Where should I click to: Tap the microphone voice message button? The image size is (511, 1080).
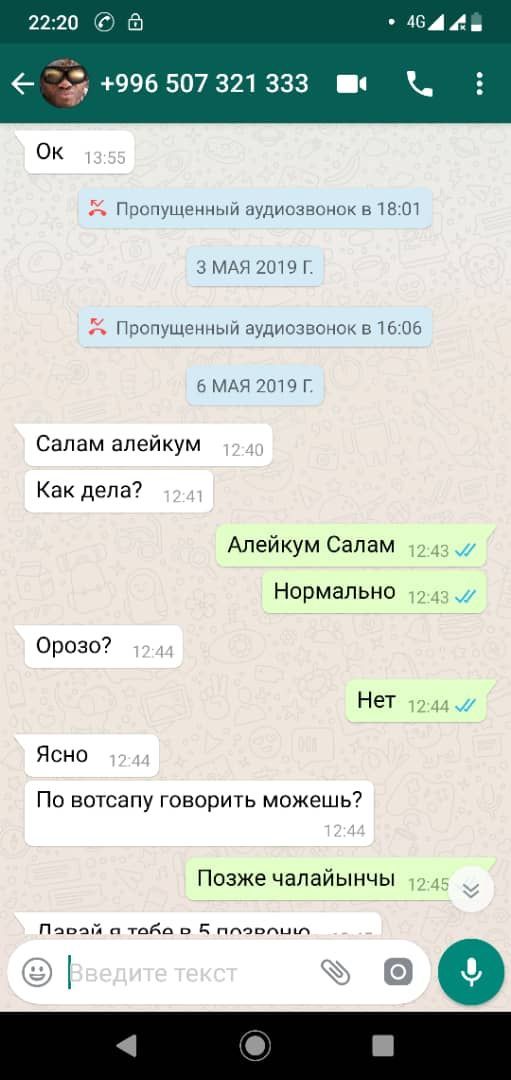point(471,973)
